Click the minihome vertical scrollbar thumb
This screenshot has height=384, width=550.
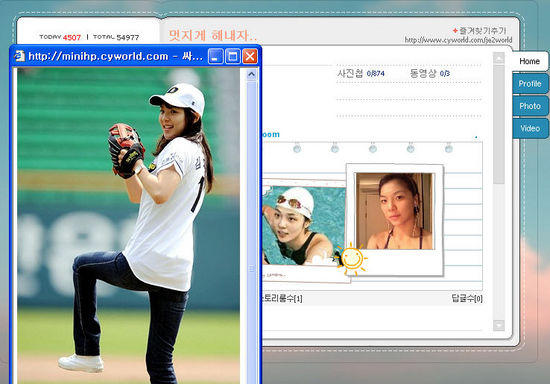[x=498, y=124]
